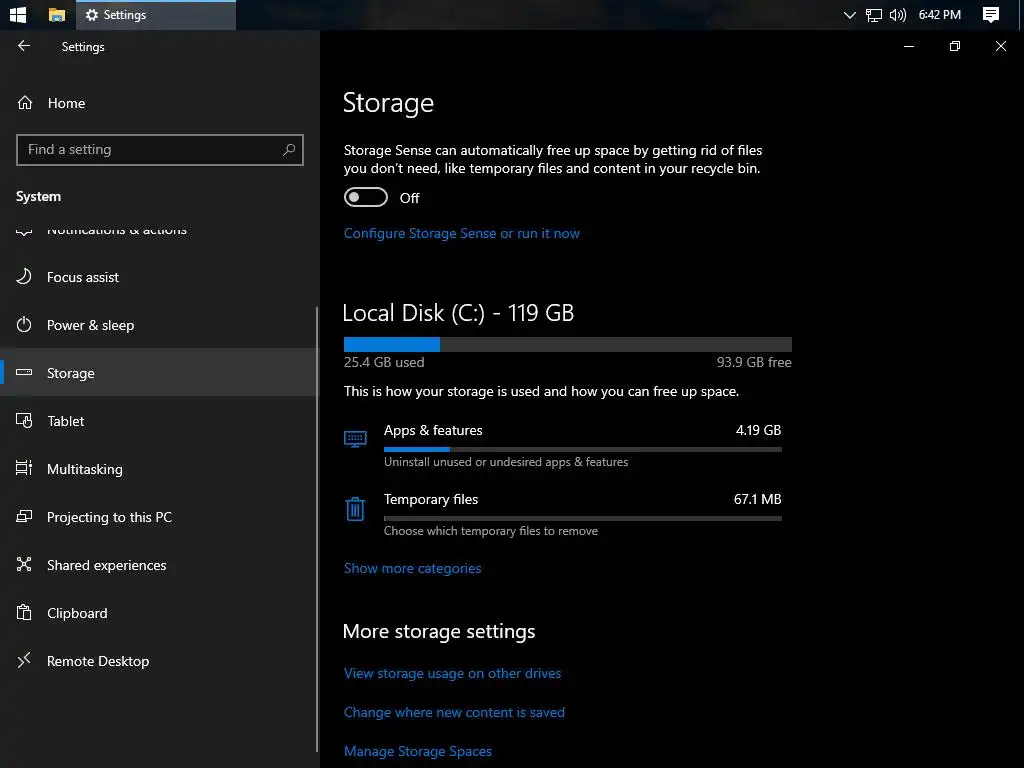The image size is (1024, 768).
Task: Click the 93.9 GB free label
Action: (x=754, y=362)
